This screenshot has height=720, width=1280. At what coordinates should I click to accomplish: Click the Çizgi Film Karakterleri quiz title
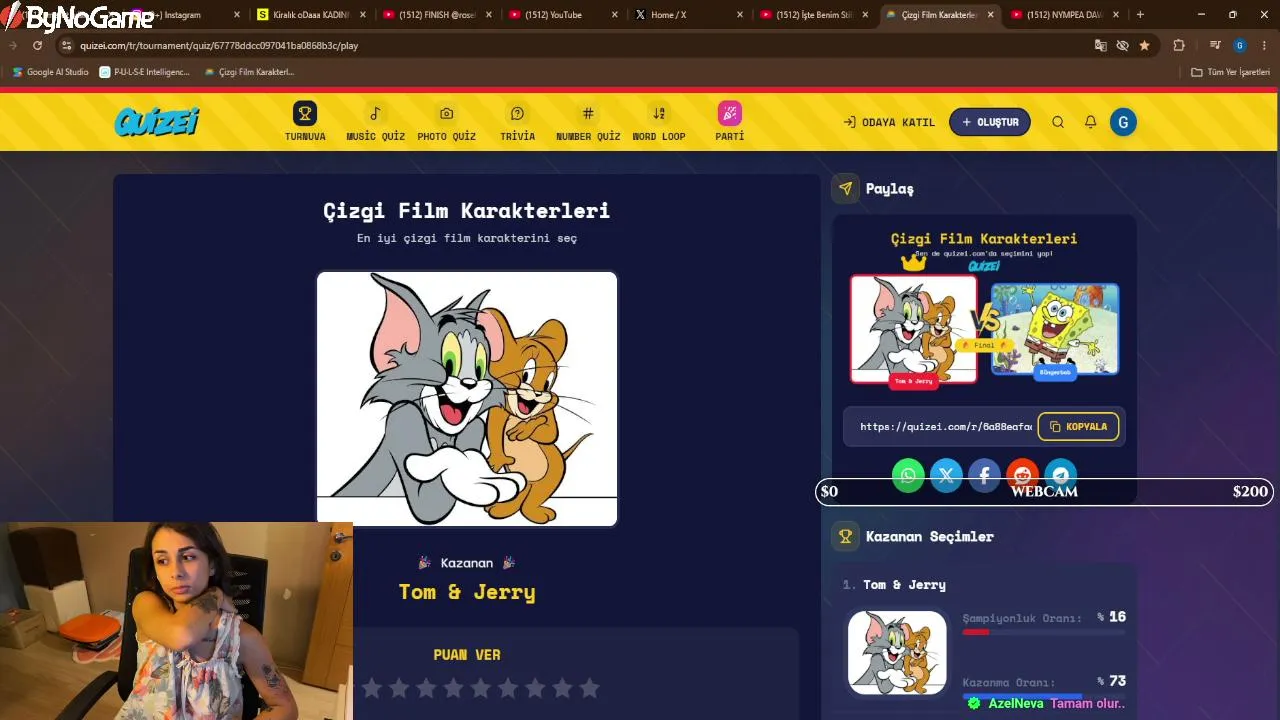tap(466, 211)
